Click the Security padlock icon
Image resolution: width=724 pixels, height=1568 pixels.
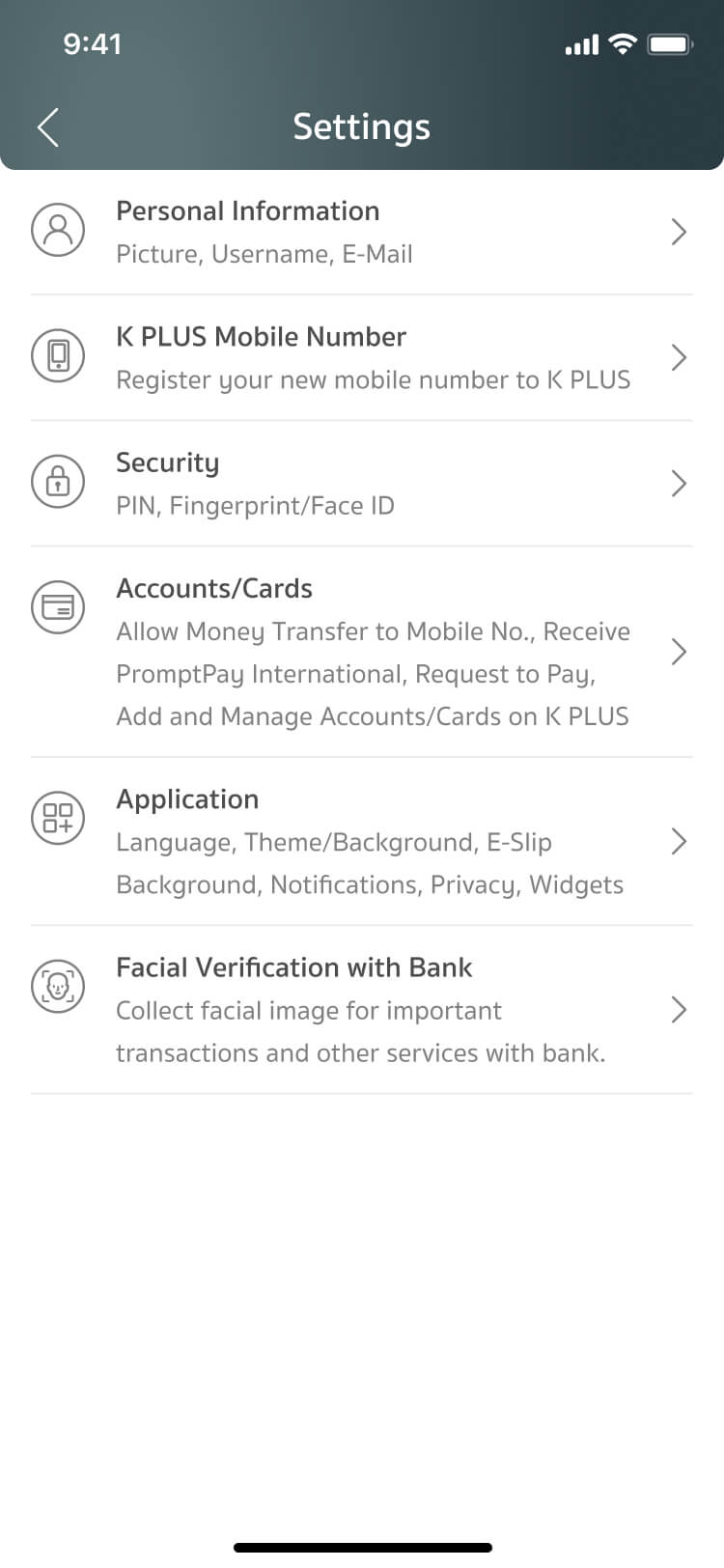(x=58, y=481)
